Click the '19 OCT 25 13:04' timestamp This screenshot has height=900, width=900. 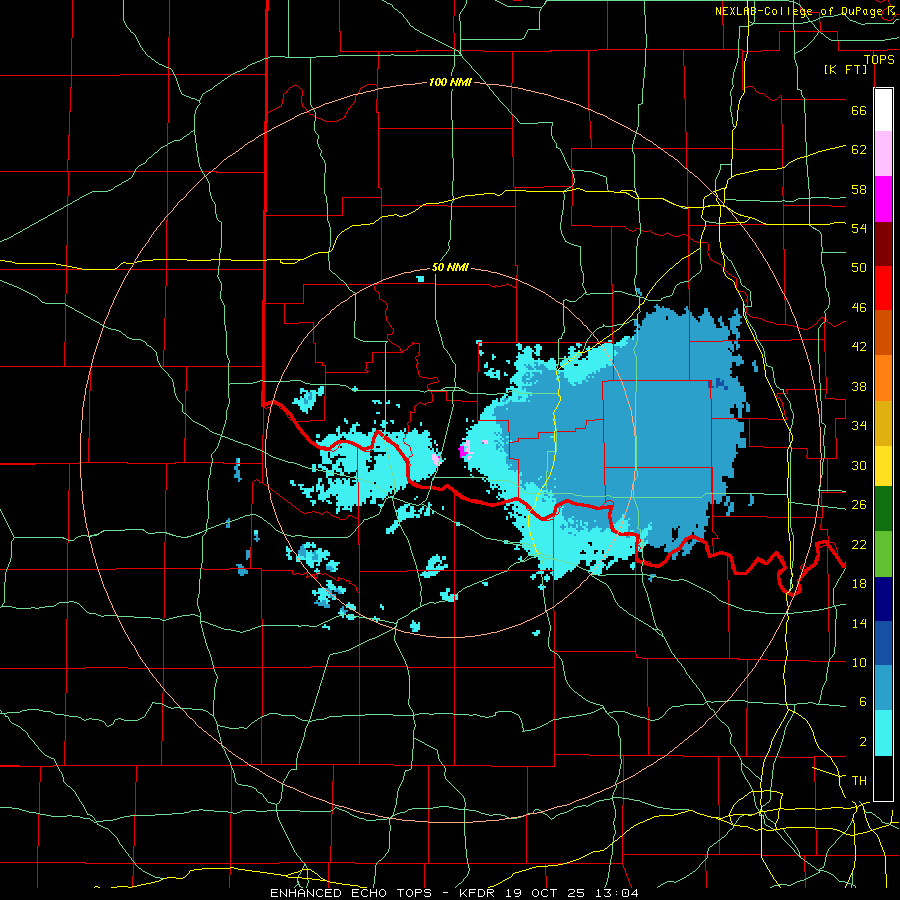click(x=572, y=893)
